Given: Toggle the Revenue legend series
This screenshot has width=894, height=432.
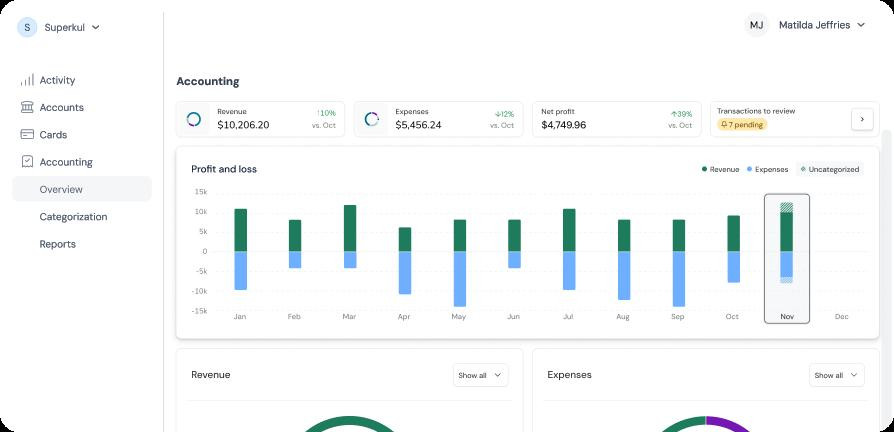Looking at the screenshot, I should (x=720, y=169).
